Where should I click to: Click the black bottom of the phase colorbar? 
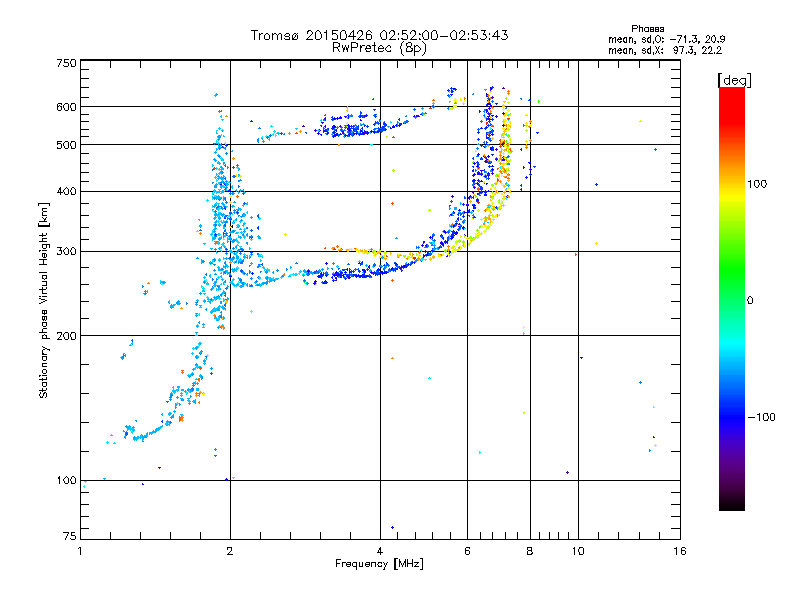(732, 503)
